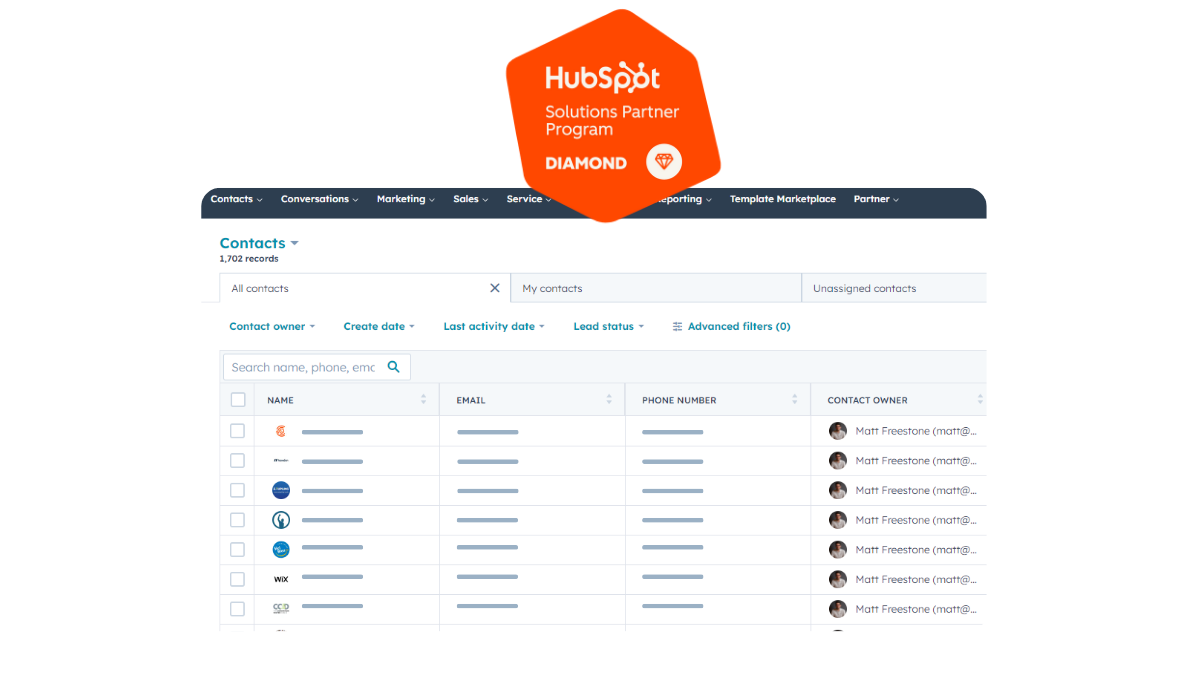
Task: Click the Advanced filters sliders icon
Action: [678, 327]
